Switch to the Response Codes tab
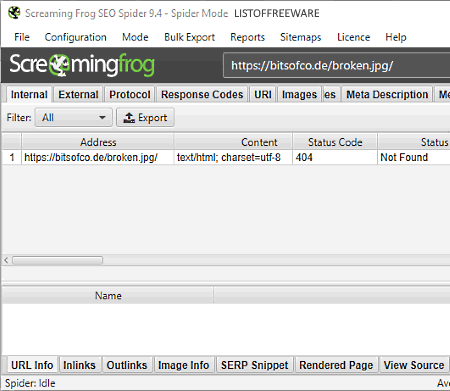 click(x=202, y=95)
